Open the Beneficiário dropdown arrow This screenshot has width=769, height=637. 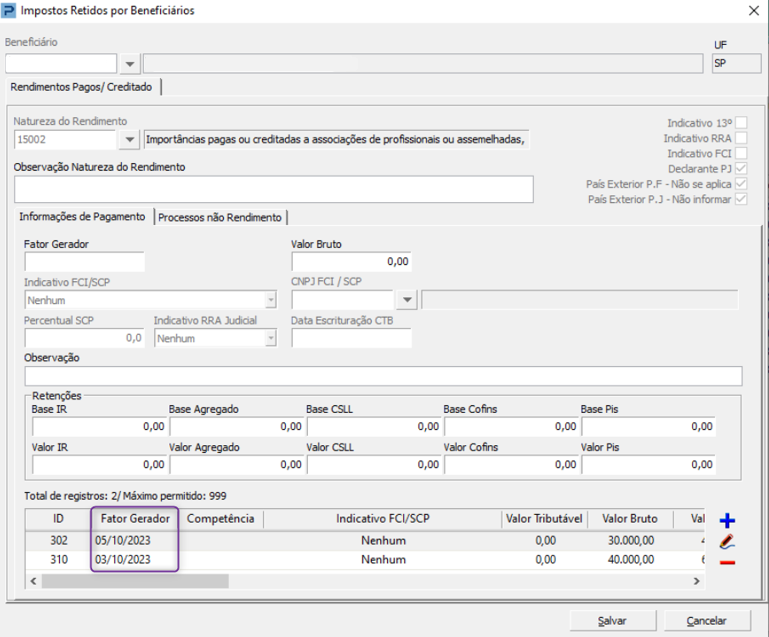tap(130, 64)
